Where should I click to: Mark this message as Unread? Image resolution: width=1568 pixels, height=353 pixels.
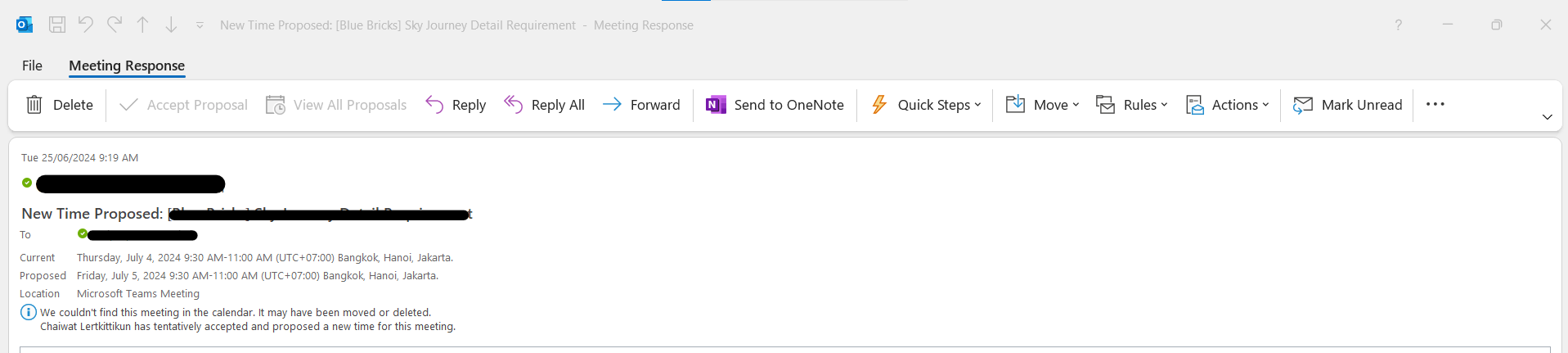(x=1347, y=105)
